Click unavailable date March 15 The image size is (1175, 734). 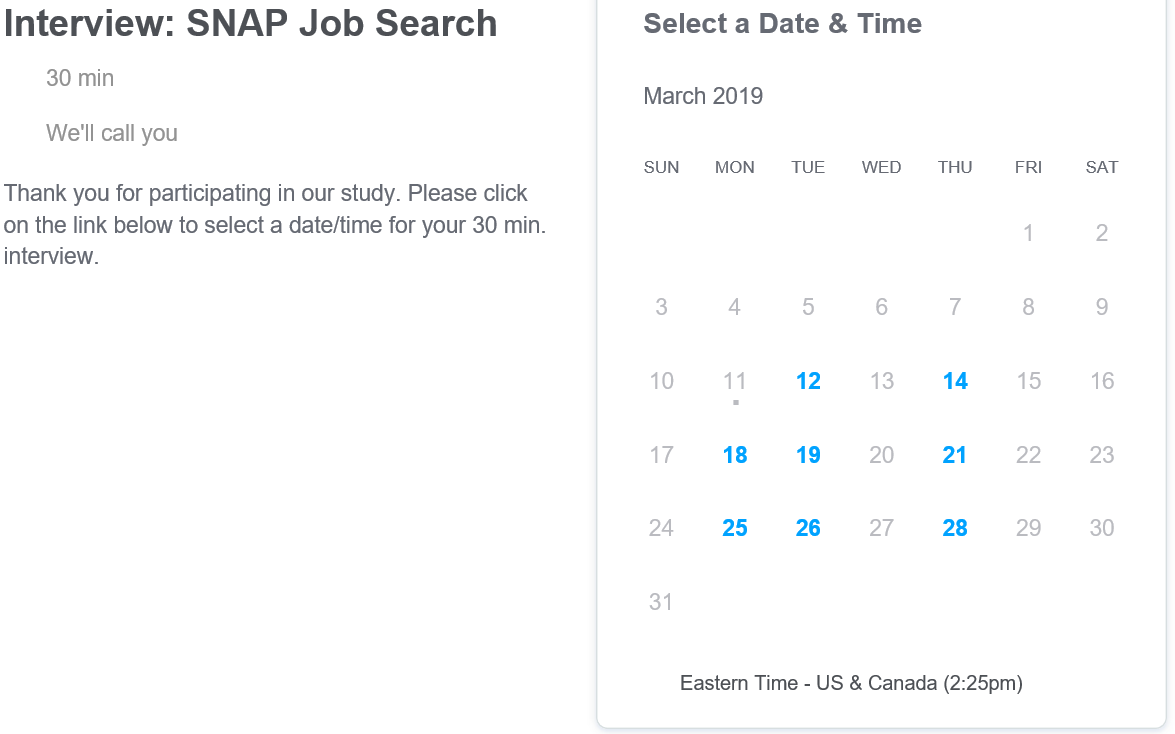(x=1028, y=381)
